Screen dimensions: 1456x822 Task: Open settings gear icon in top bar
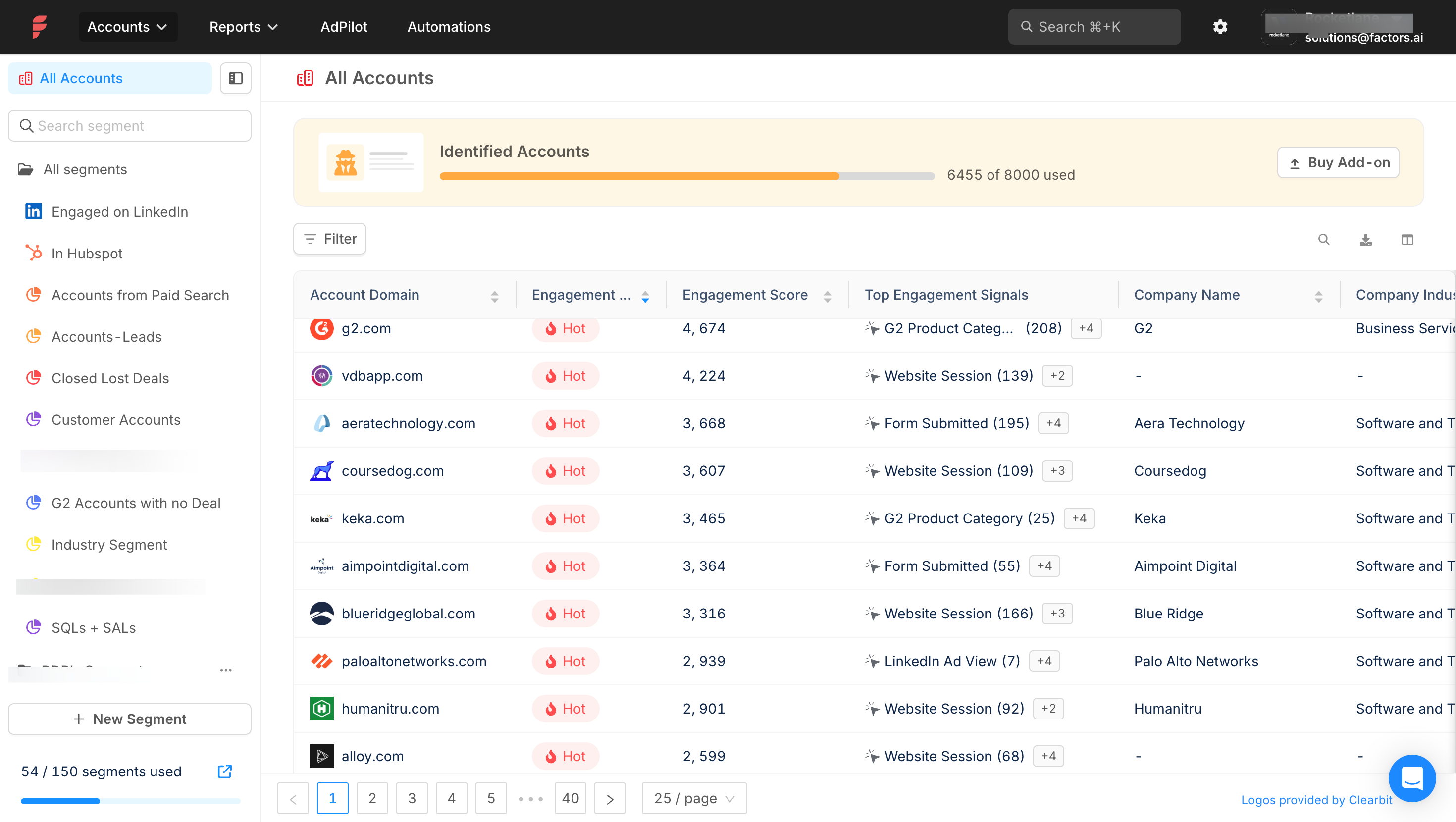click(x=1220, y=27)
